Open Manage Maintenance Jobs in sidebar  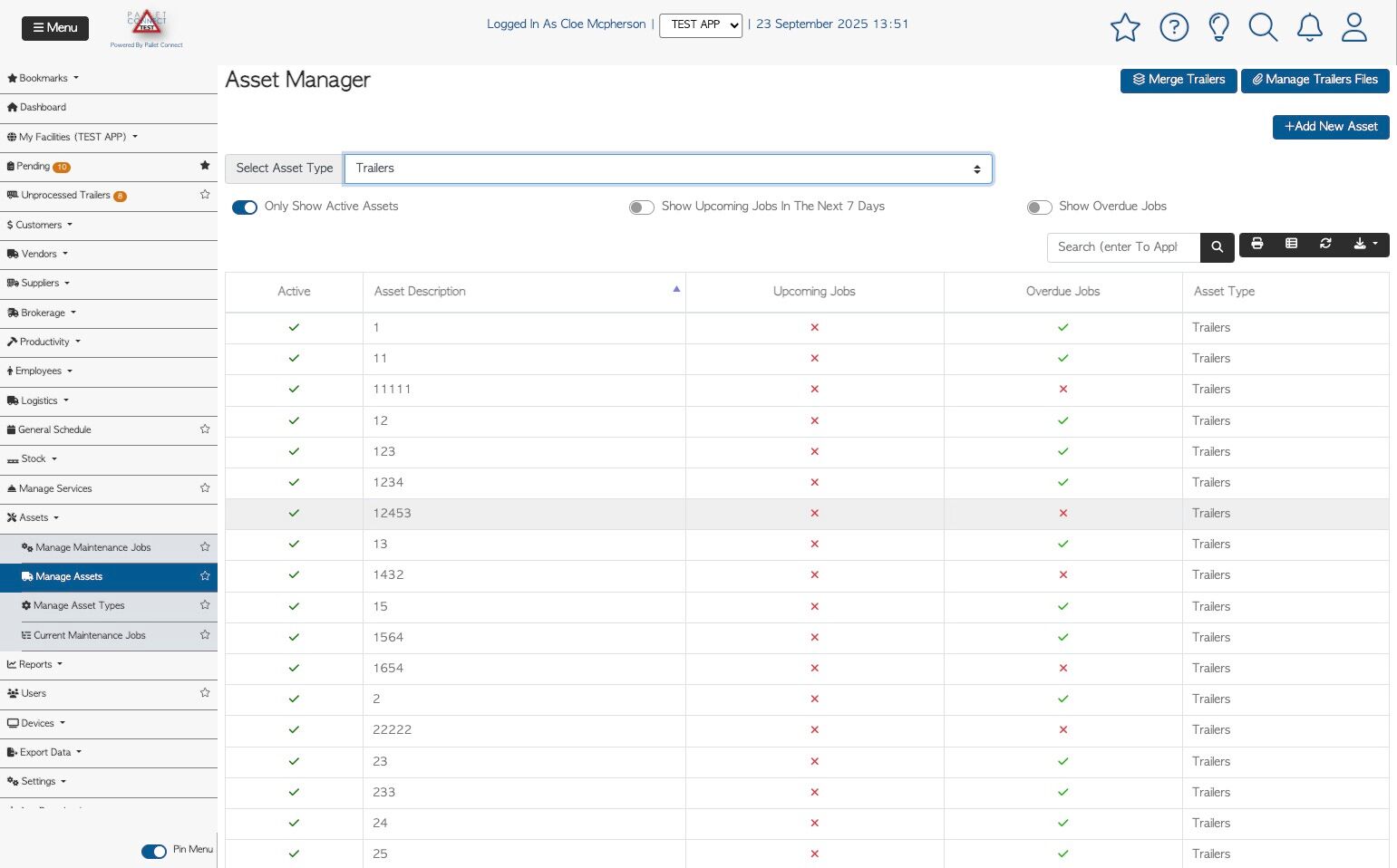tap(92, 547)
